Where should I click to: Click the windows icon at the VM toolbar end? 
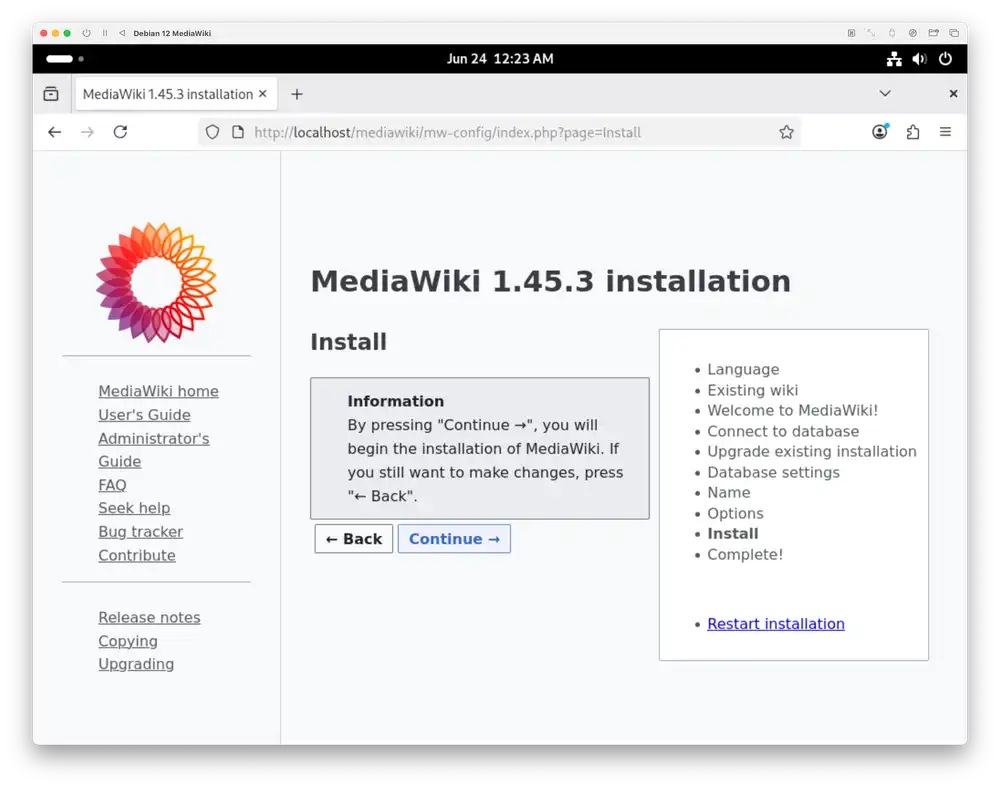pos(954,33)
